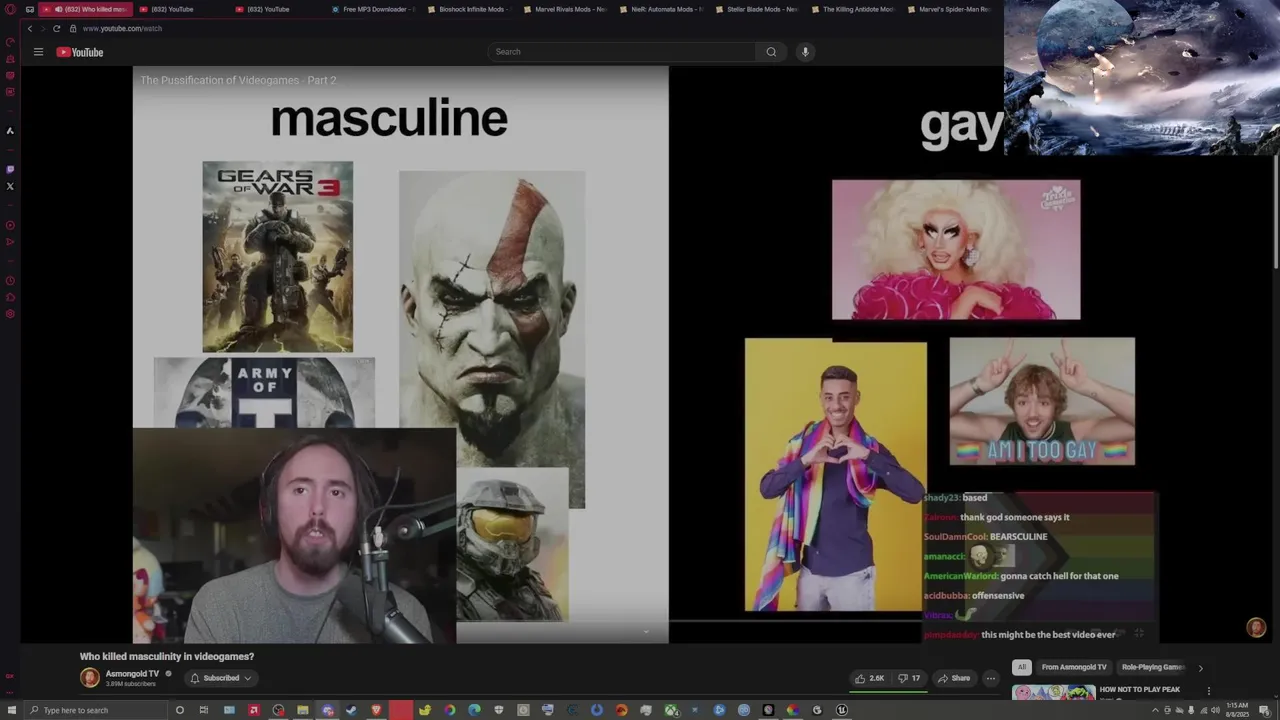
Task: Go back with browser back arrow
Action: point(30,28)
